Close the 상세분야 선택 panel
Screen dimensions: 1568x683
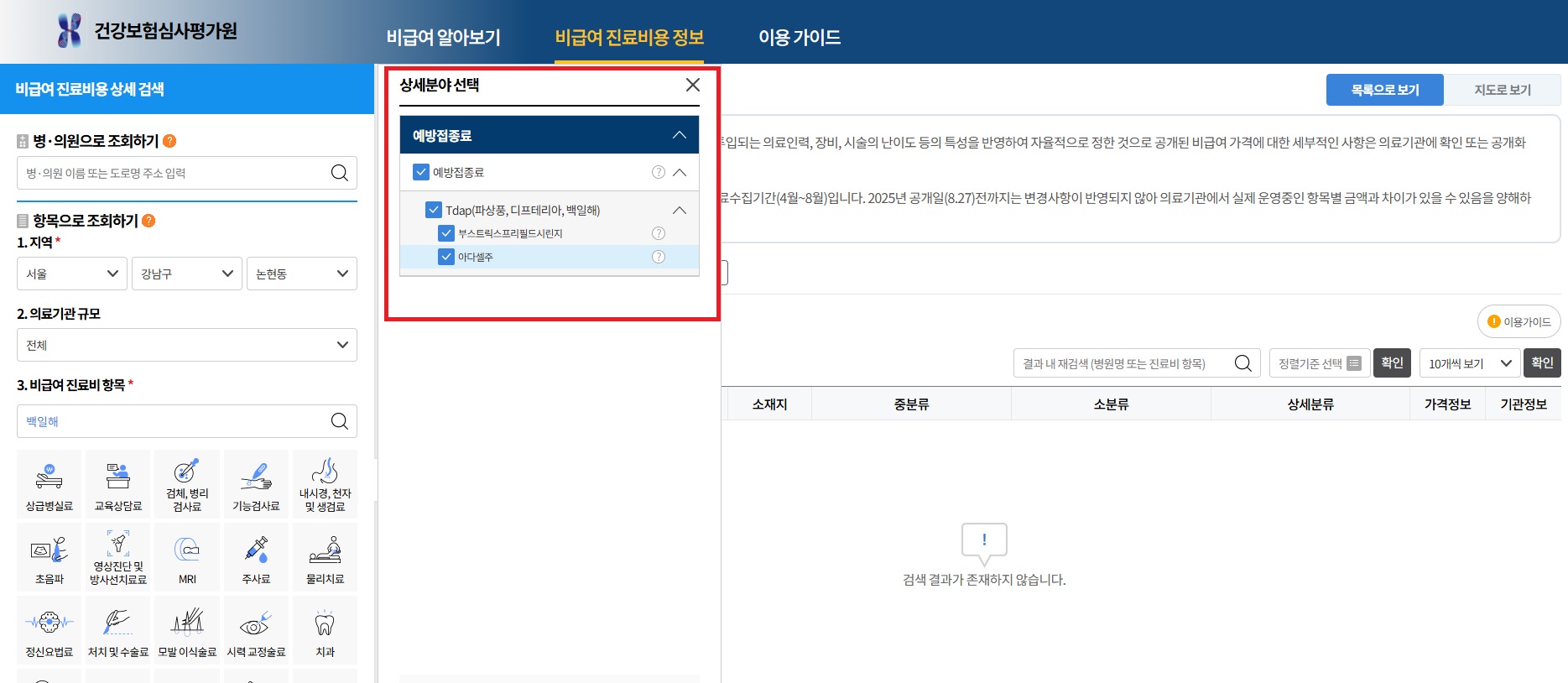pyautogui.click(x=692, y=85)
